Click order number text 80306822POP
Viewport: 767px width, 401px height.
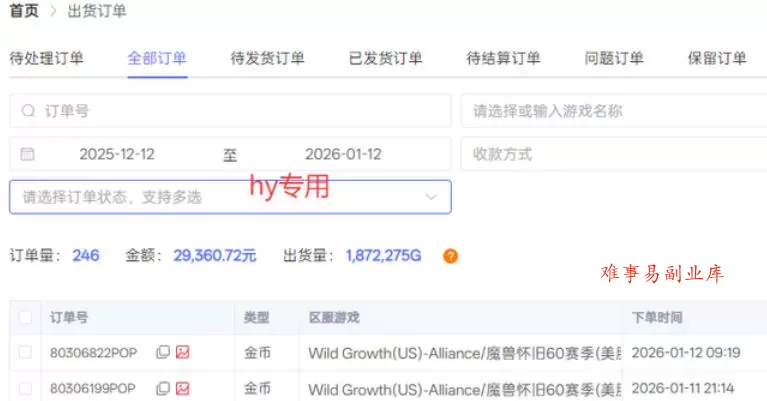tap(93, 353)
